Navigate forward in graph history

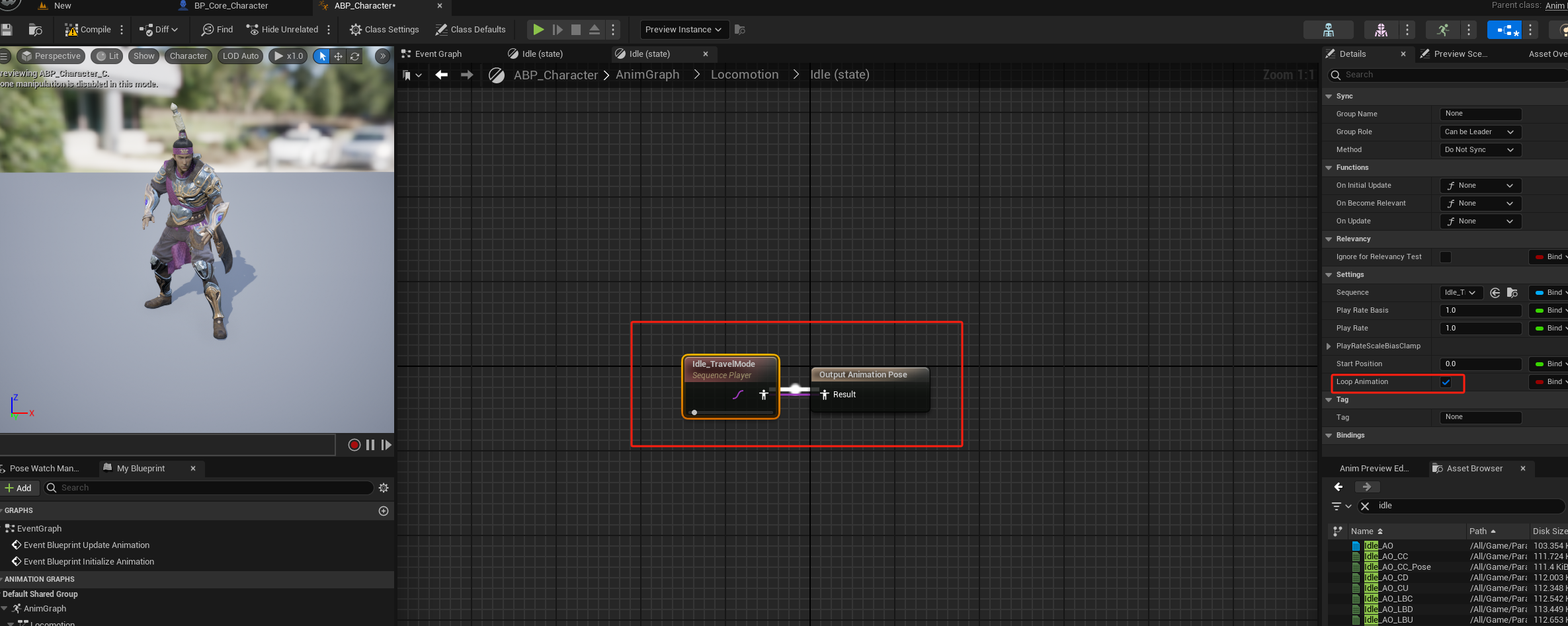[467, 75]
